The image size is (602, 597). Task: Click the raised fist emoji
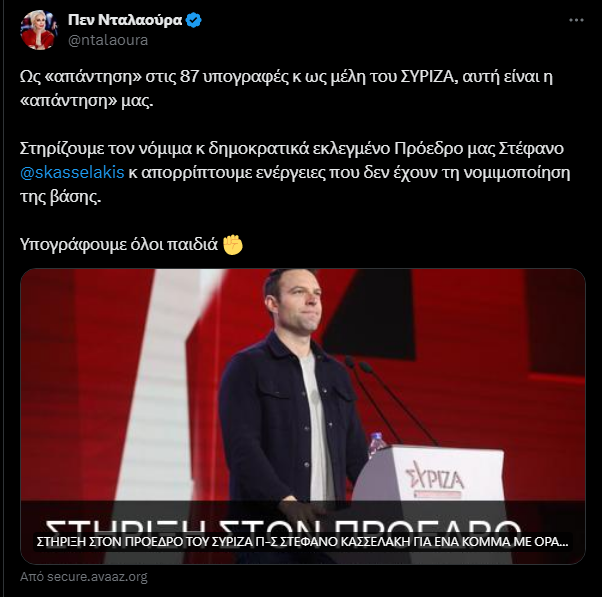[x=233, y=245]
